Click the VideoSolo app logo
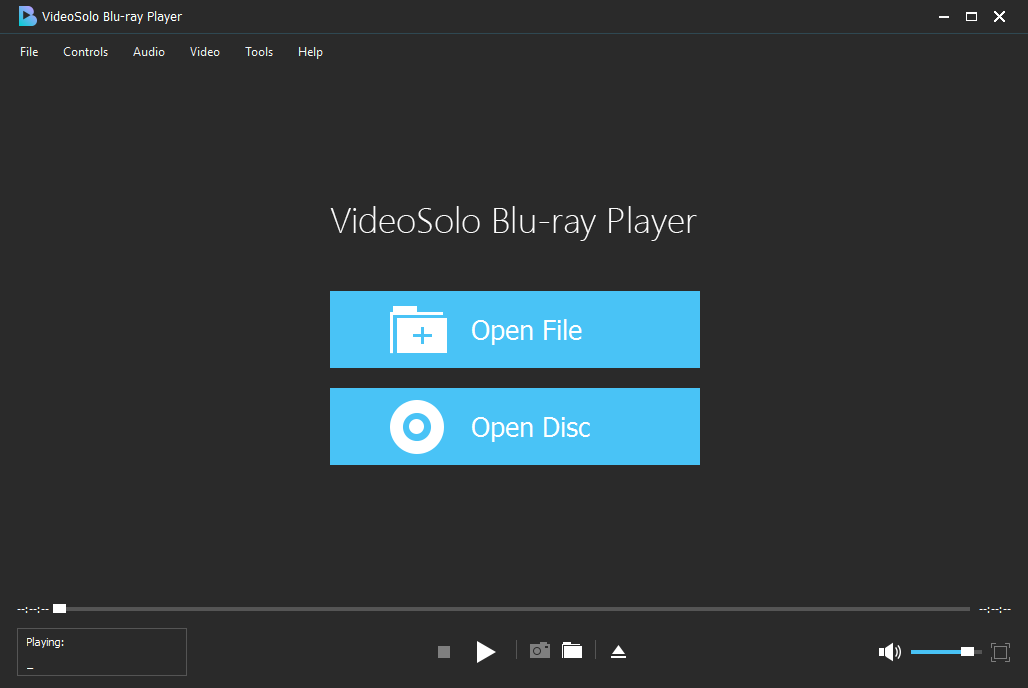 pyautogui.click(x=28, y=16)
